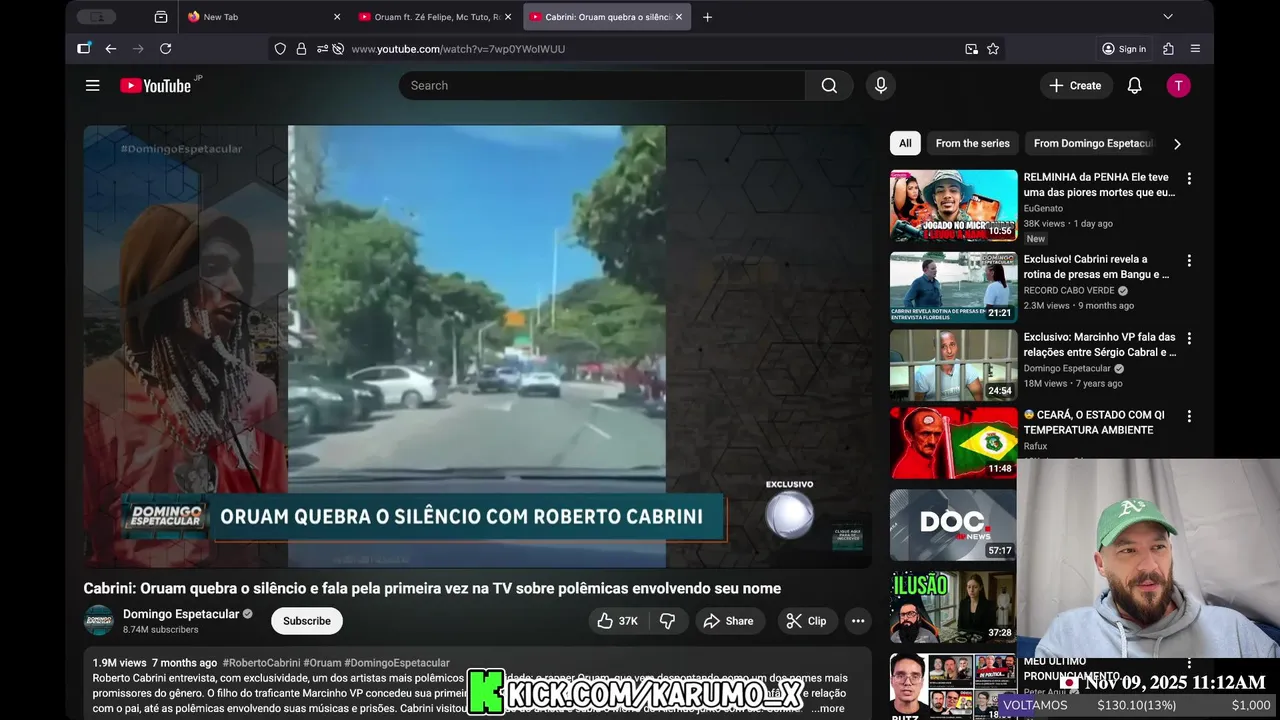Open Marcinho VP video thumbnail
The image size is (1280, 720).
pos(954,366)
